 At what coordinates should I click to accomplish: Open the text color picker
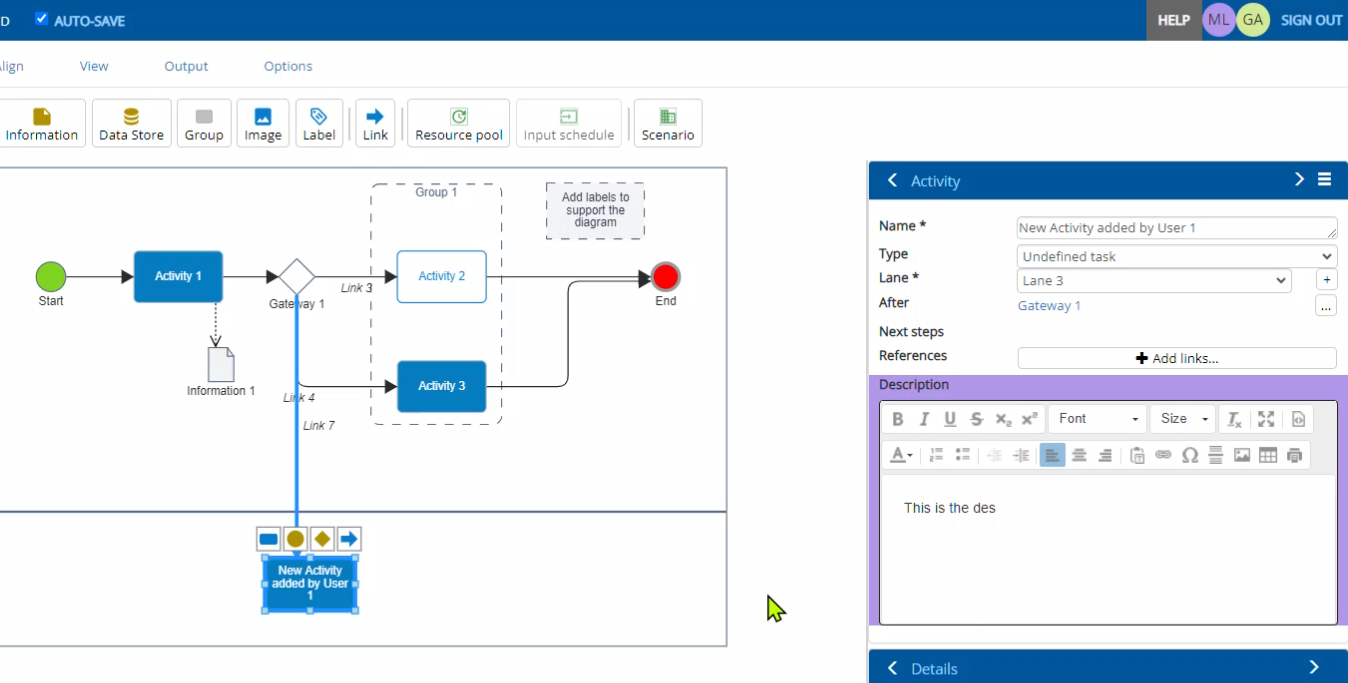click(901, 455)
